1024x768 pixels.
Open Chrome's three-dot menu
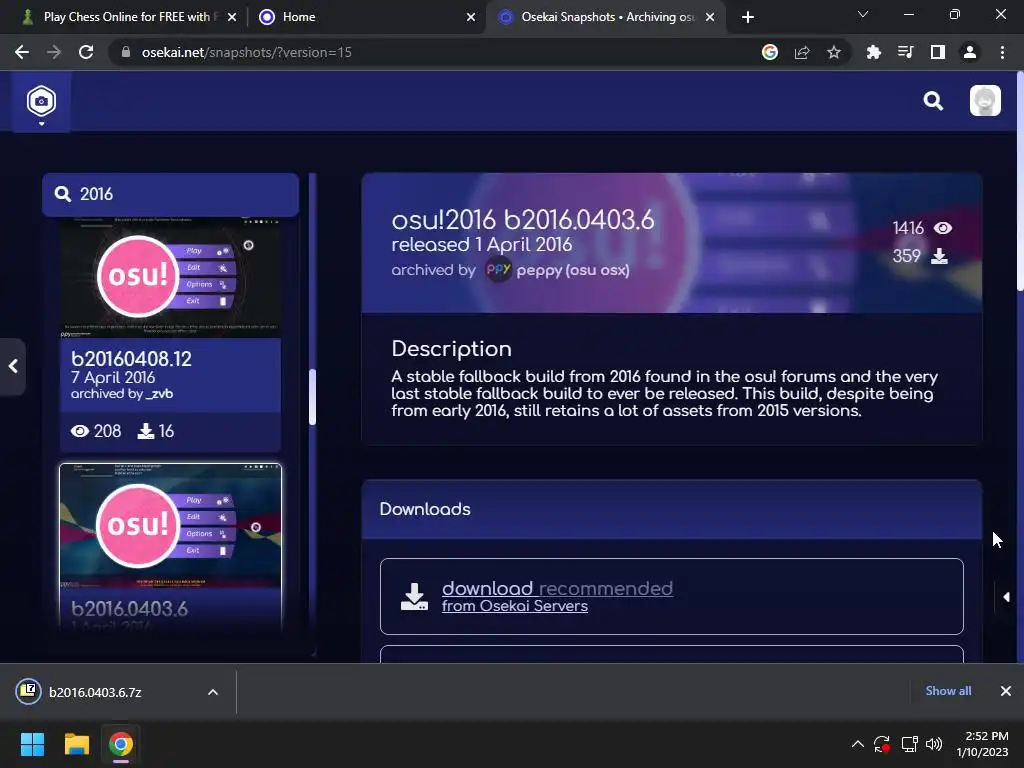pos(1002,52)
